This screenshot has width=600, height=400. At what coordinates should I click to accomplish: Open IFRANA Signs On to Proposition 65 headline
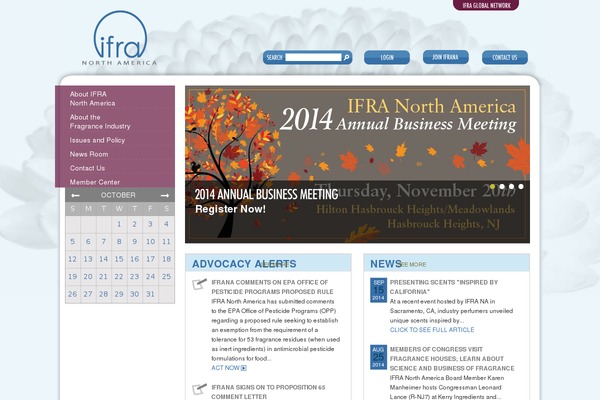coord(268,392)
